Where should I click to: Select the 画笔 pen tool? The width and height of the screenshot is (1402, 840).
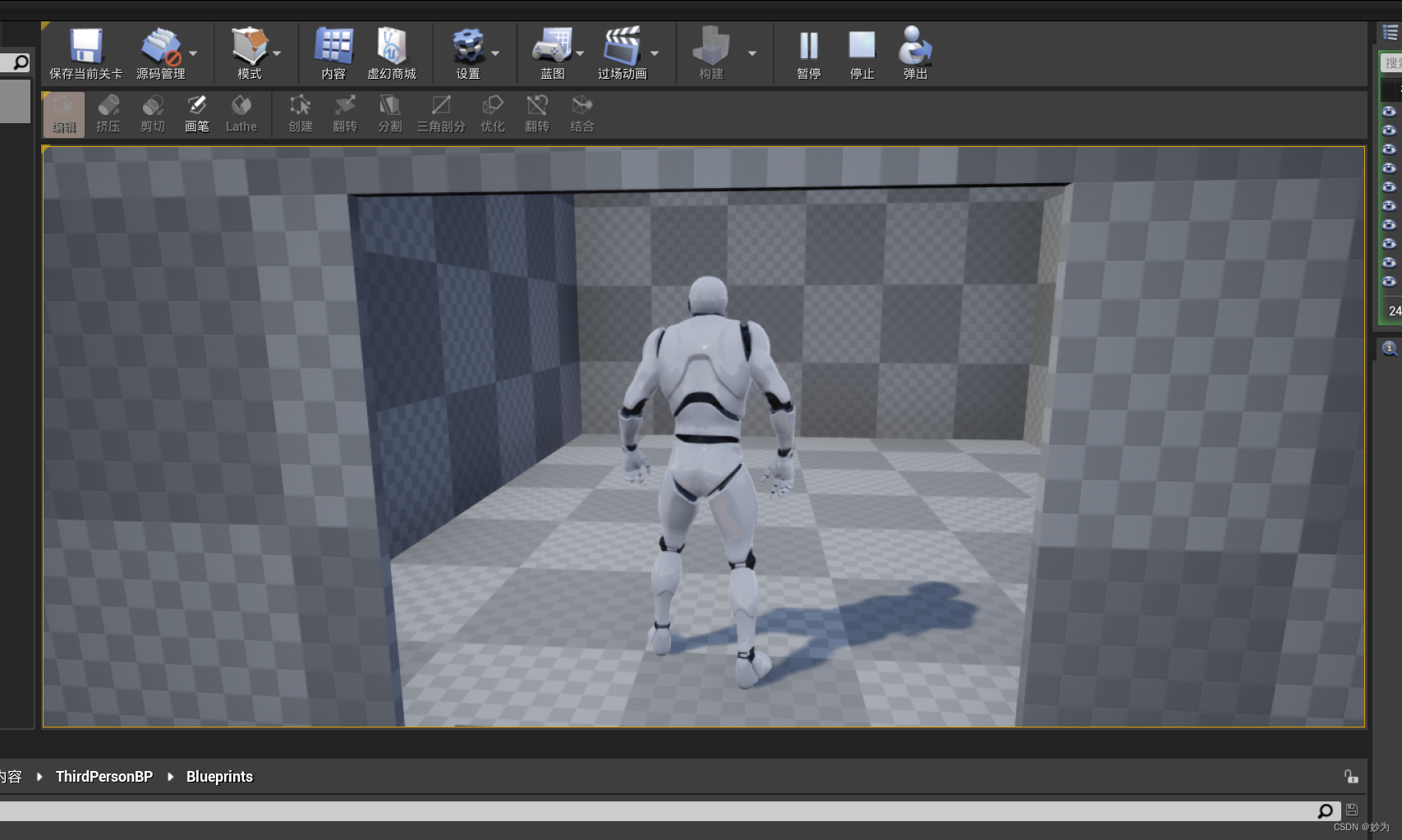[197, 114]
